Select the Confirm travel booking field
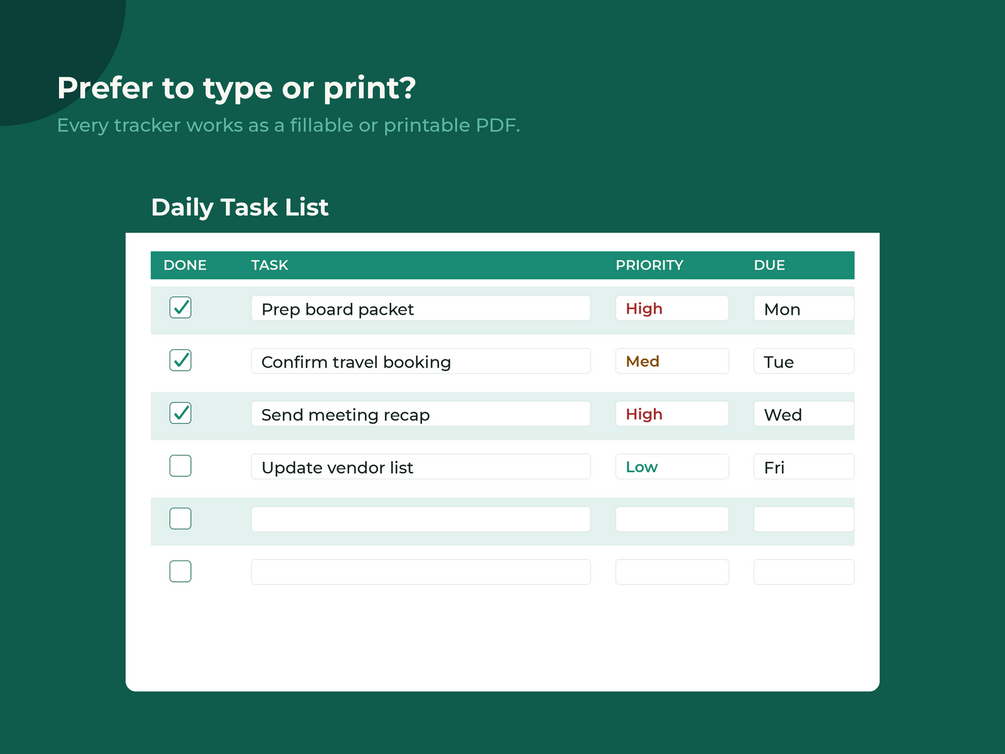Image resolution: width=1005 pixels, height=754 pixels. (x=420, y=361)
